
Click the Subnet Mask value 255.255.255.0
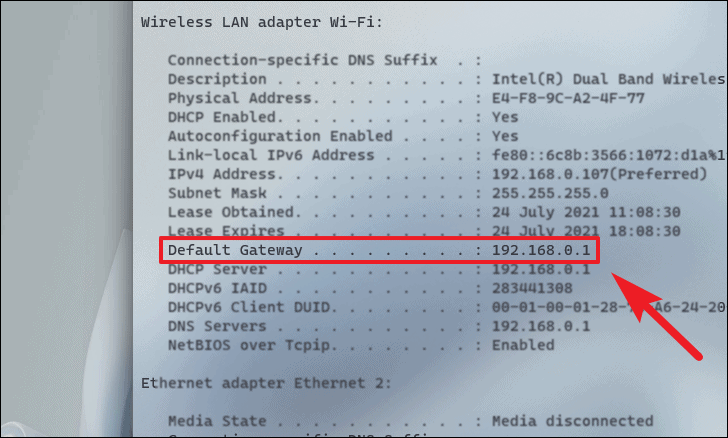[550, 193]
